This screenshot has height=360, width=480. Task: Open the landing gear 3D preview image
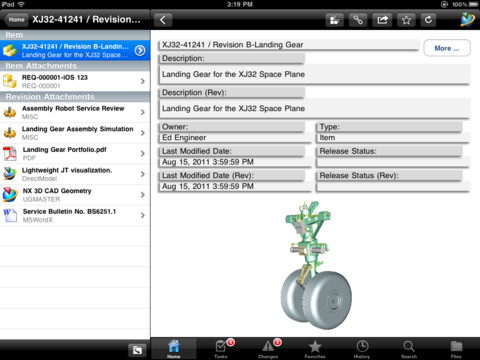point(316,265)
